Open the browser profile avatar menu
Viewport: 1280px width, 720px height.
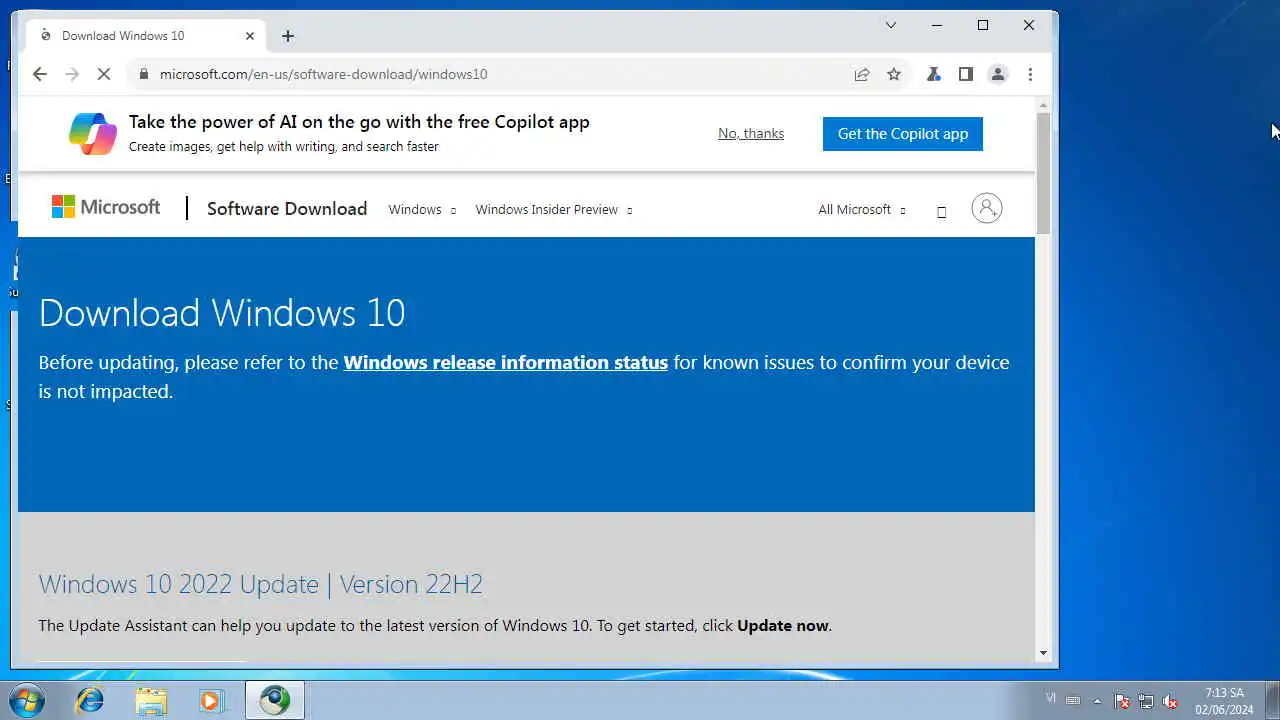997,74
